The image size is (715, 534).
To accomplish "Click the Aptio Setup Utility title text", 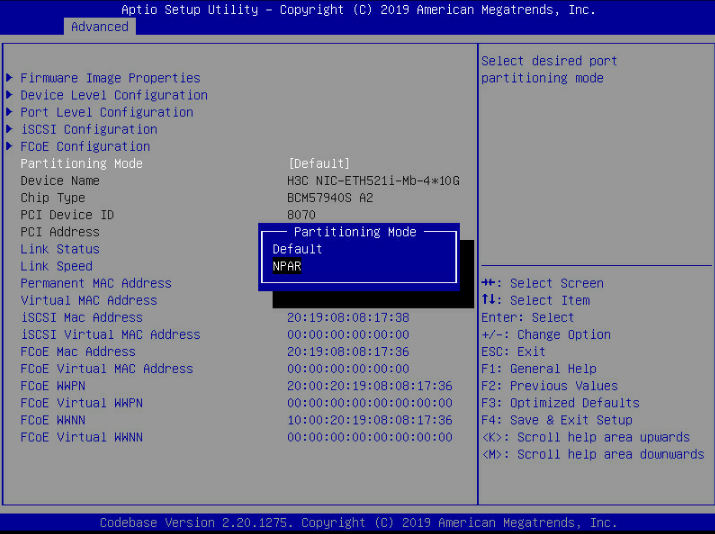I will point(358,10).
